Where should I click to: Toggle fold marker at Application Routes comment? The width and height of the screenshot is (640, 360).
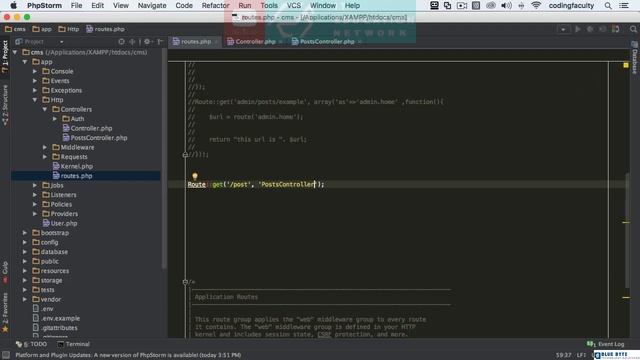tap(185, 282)
